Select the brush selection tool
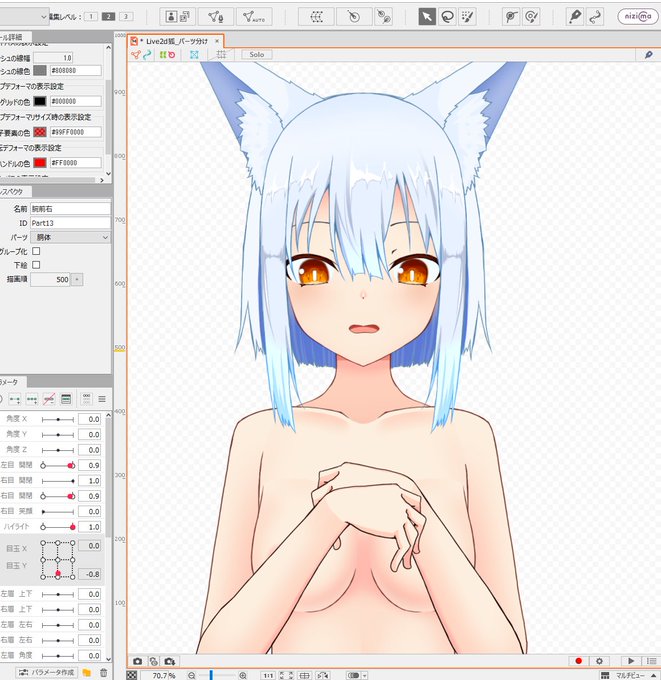Image resolution: width=661 pixels, height=680 pixels. tap(468, 17)
